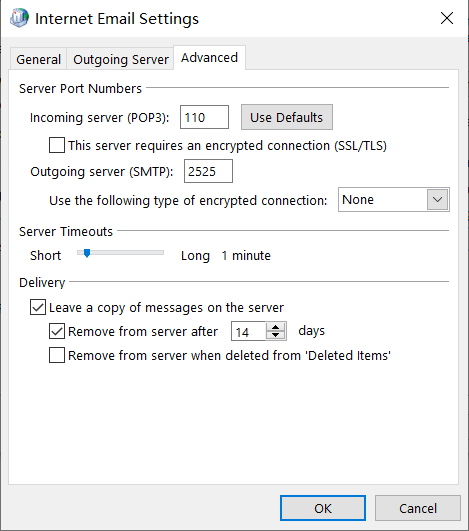
Task: Click the server timeouts slider handle
Action: click(87, 253)
